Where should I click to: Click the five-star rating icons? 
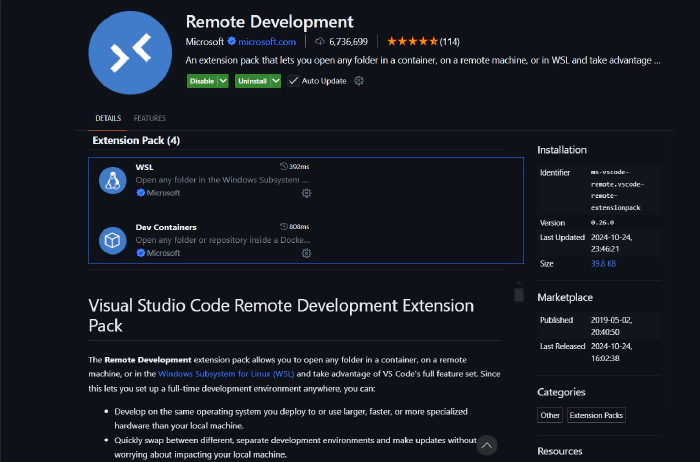pos(411,42)
